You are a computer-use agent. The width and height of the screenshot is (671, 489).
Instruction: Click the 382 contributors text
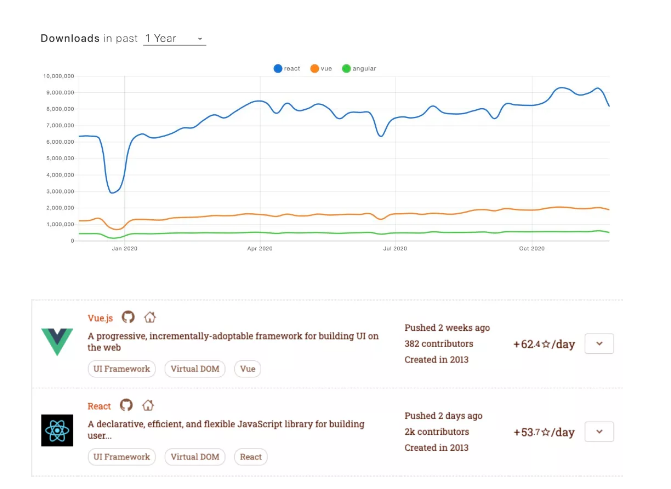(439, 344)
